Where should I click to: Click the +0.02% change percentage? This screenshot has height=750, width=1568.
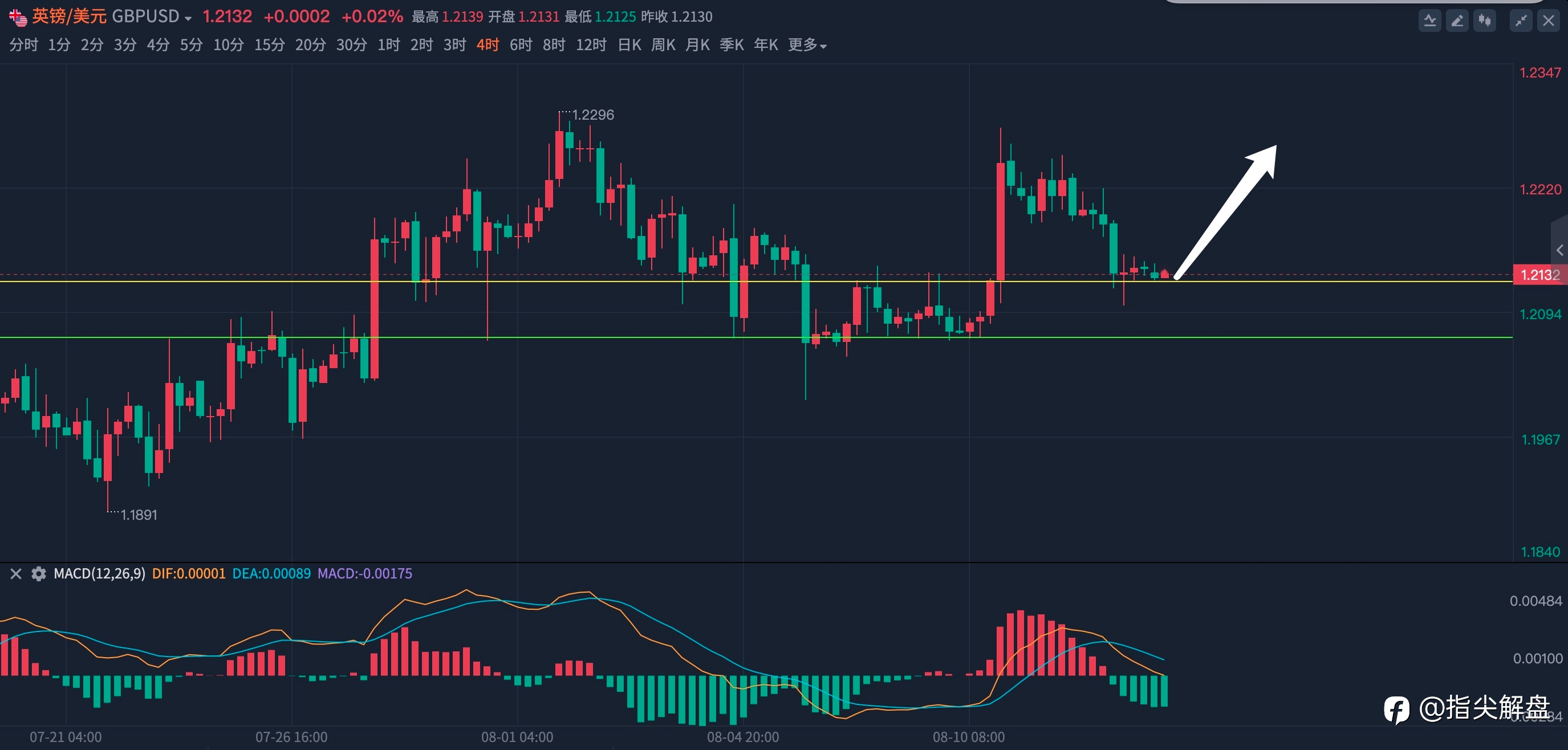click(372, 17)
